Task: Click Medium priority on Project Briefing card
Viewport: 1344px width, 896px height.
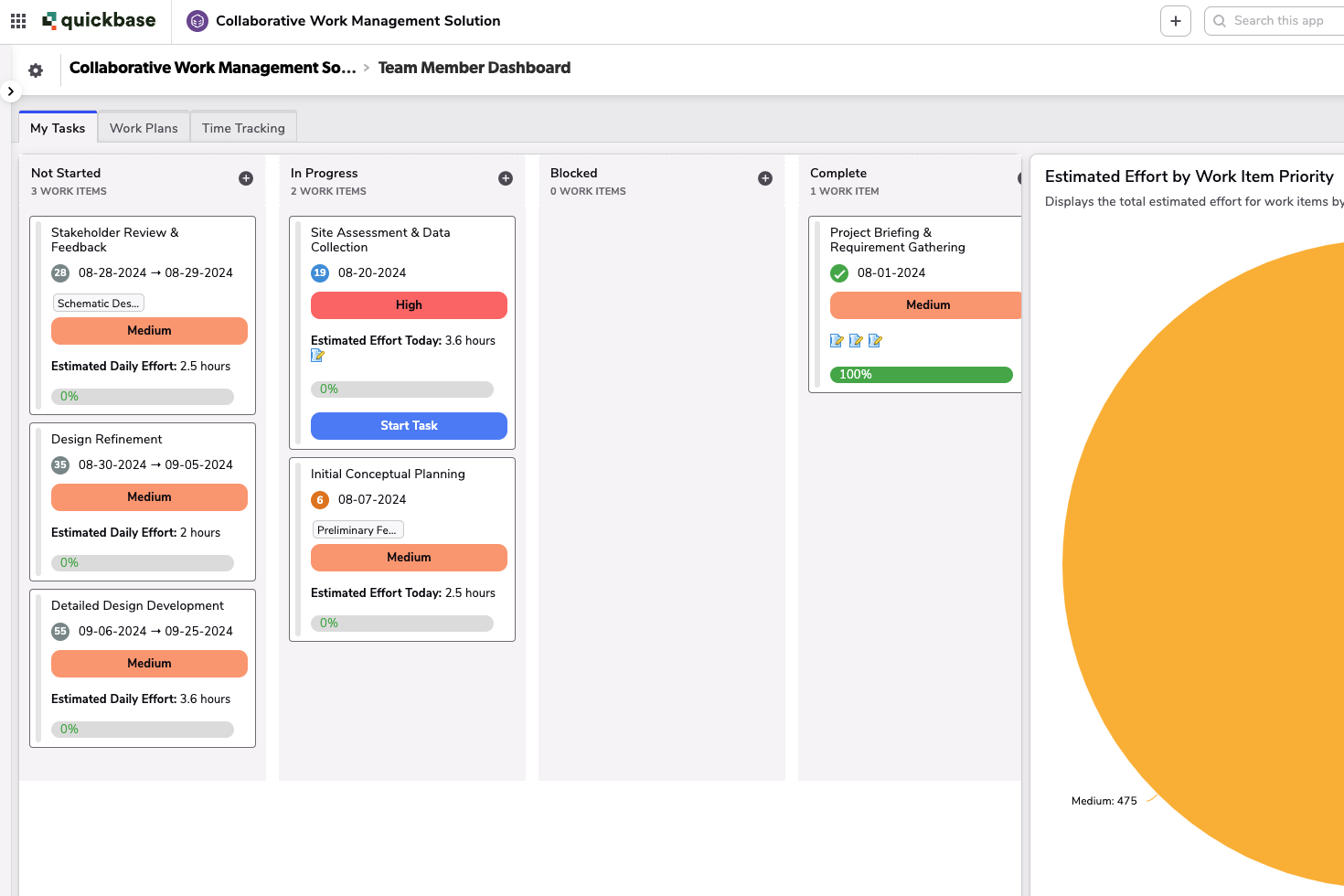Action: coord(925,305)
